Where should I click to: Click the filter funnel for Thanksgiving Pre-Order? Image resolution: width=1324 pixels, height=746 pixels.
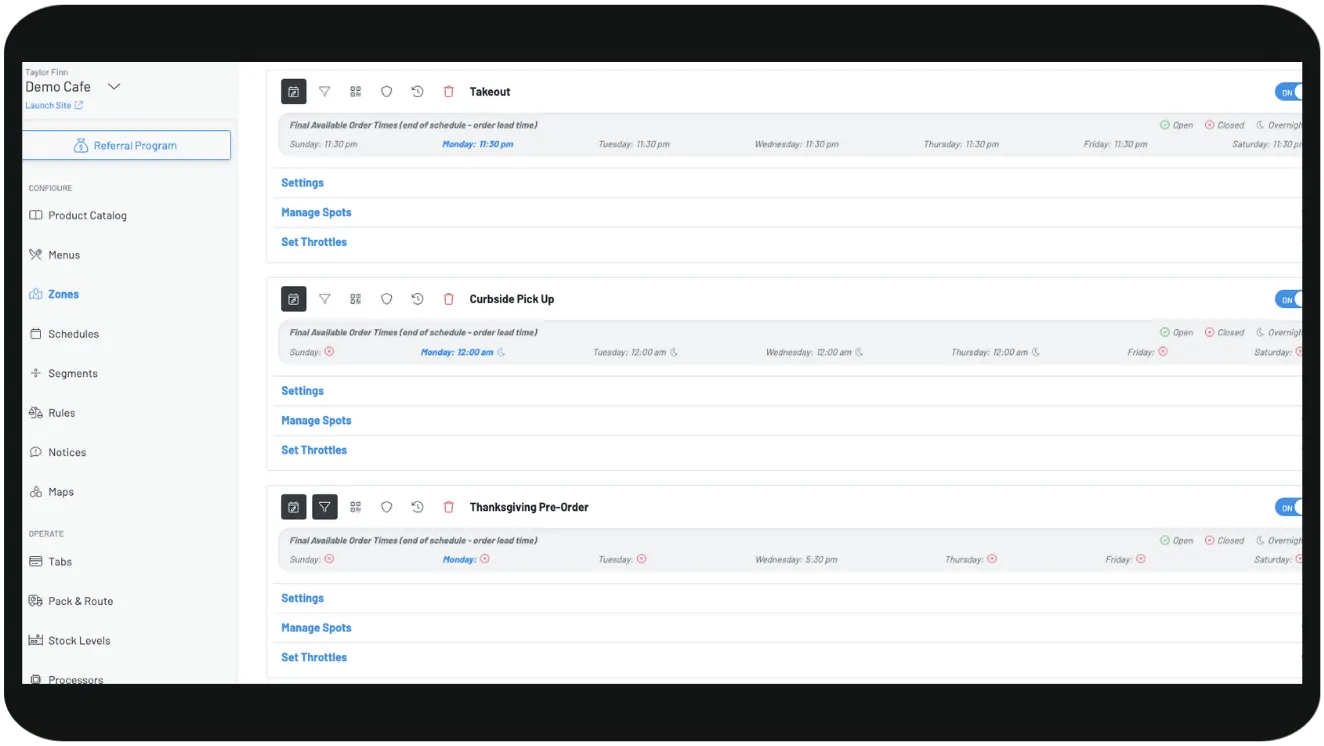(325, 507)
